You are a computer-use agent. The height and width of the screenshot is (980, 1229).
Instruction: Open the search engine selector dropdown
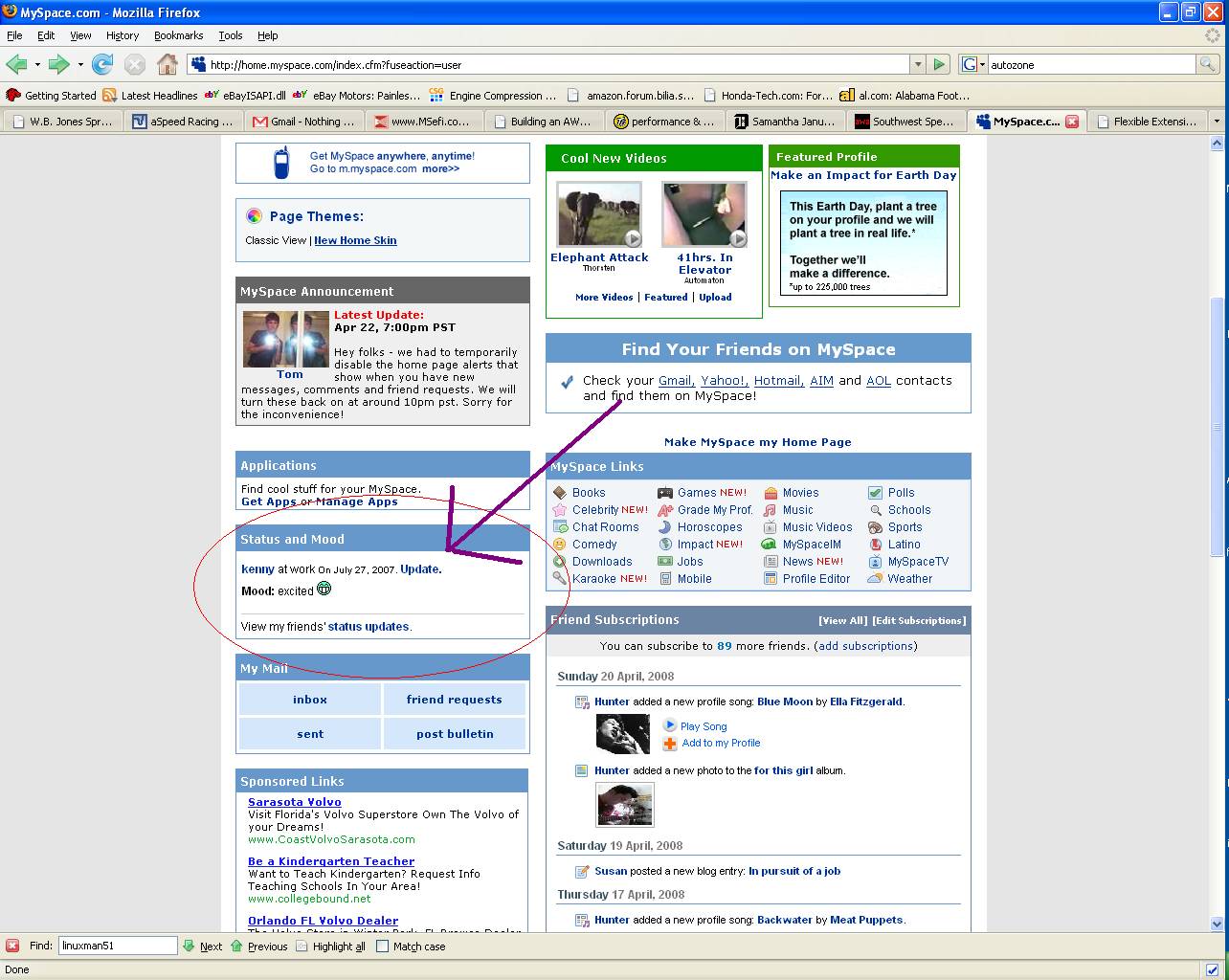(x=982, y=64)
